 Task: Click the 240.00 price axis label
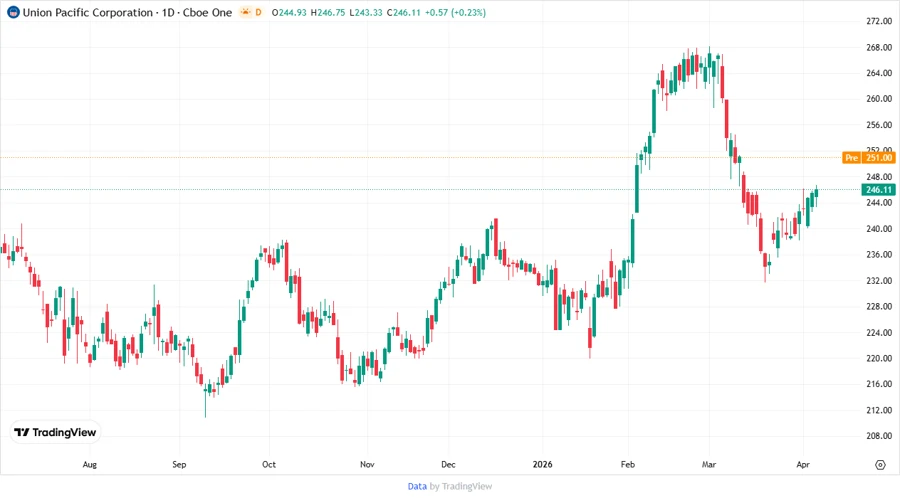[x=879, y=228]
